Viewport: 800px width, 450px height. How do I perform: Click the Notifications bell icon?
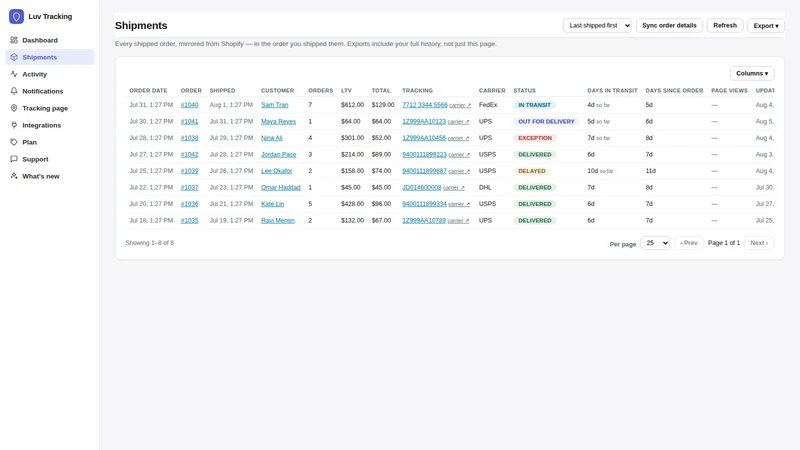[x=14, y=91]
